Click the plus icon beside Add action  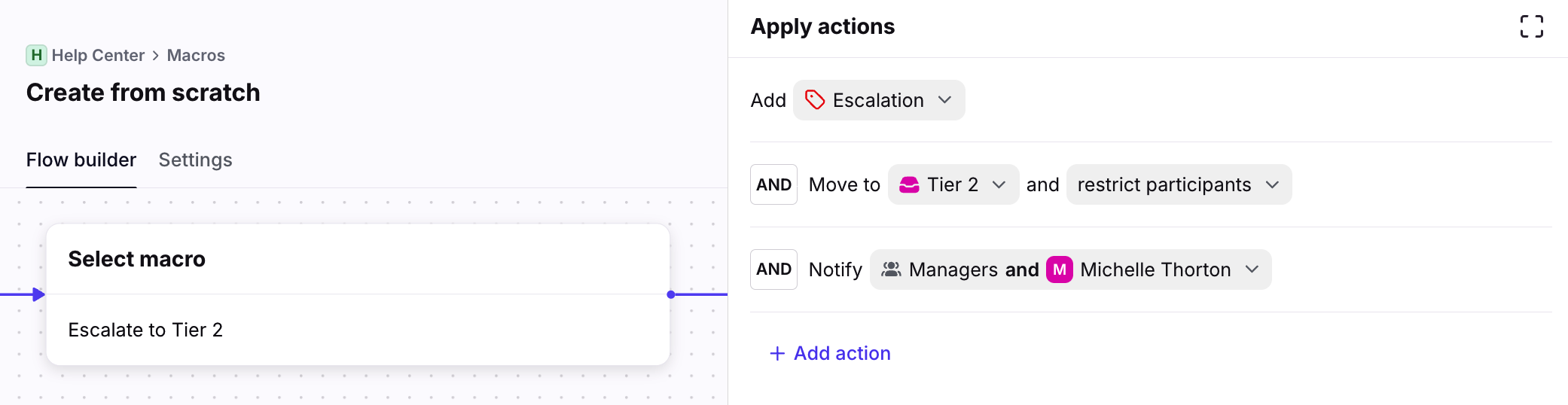pos(777,353)
